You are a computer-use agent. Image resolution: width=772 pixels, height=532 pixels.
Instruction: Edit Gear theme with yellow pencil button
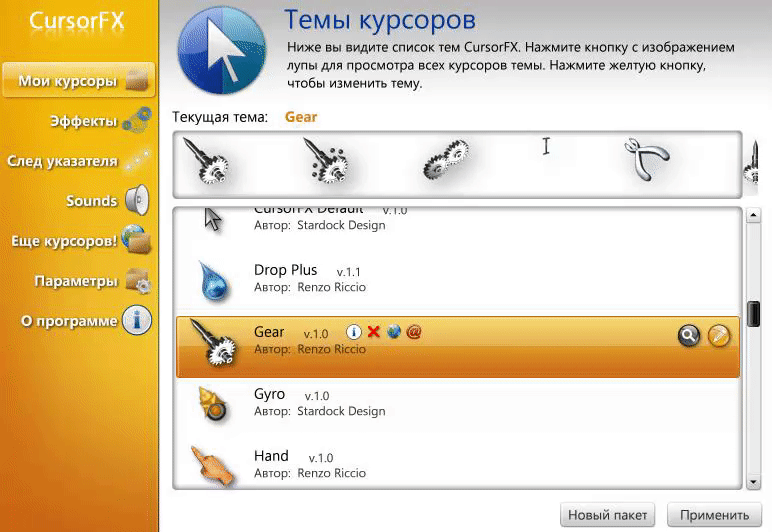tap(718, 336)
